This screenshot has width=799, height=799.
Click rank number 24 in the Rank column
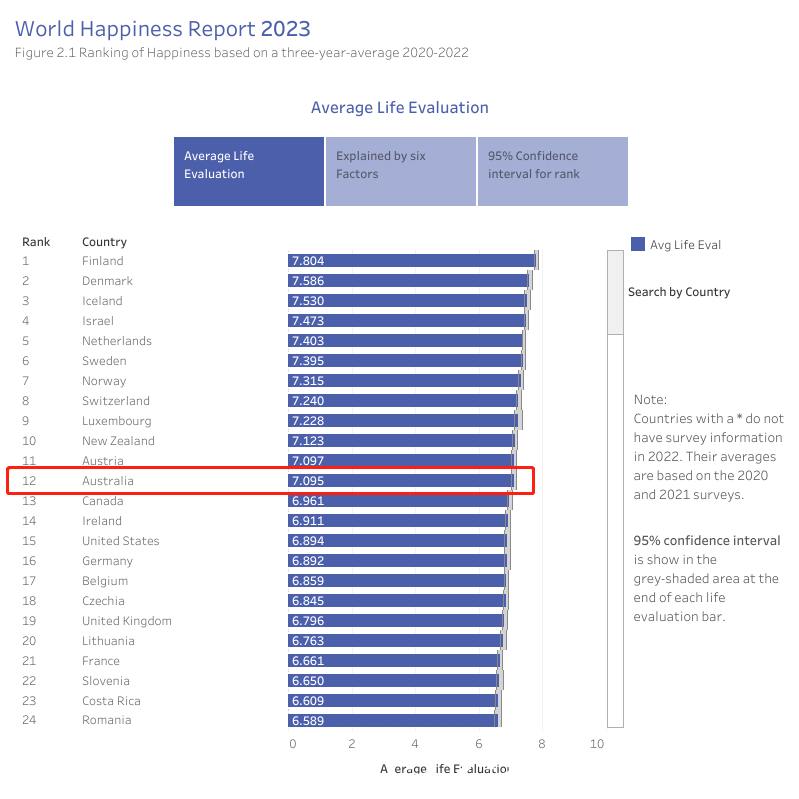pos(29,720)
